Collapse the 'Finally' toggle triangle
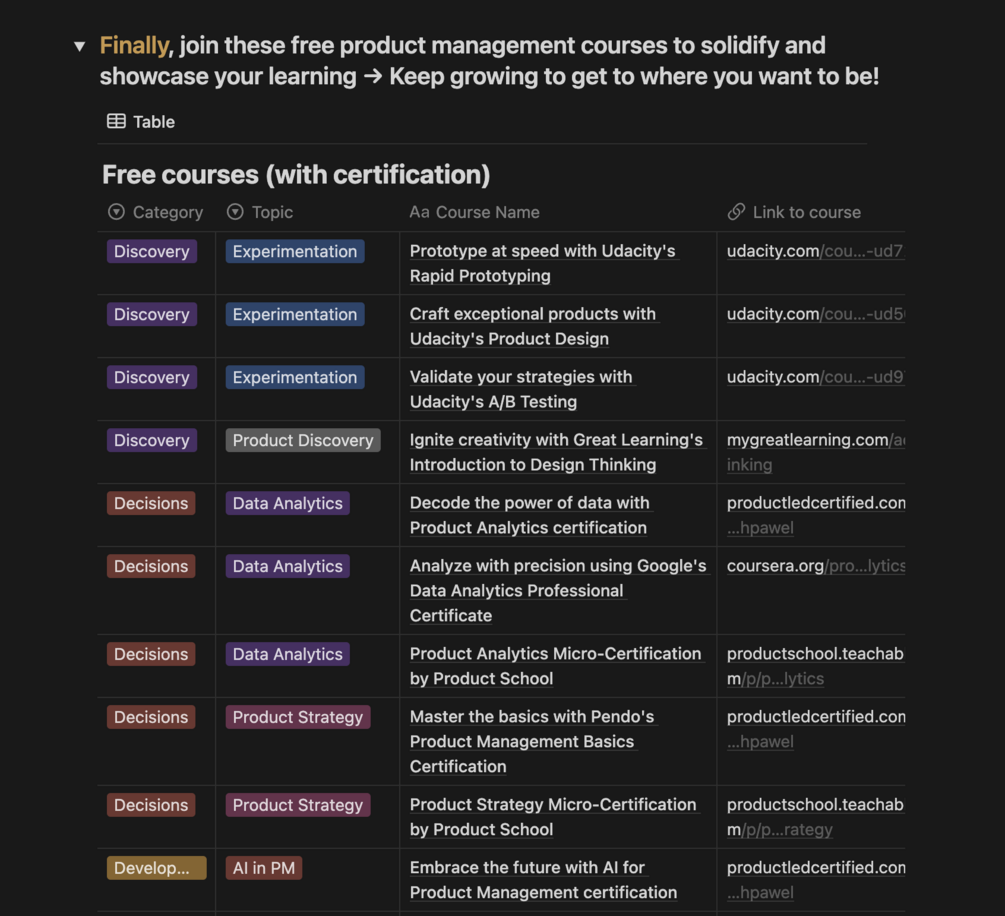Screen dimensions: 1005x916 coord(80,47)
